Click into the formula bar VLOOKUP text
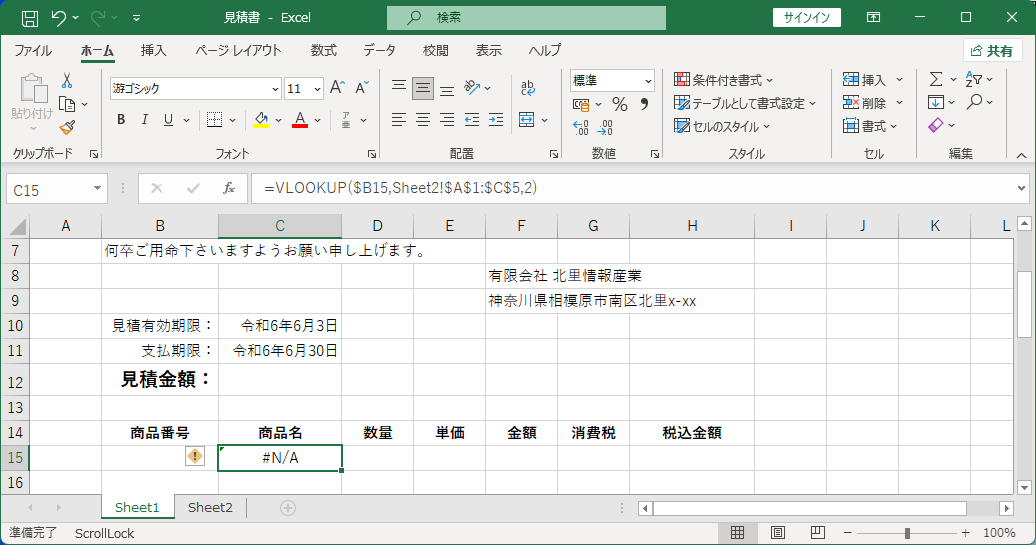This screenshot has width=1036, height=545. click(x=400, y=188)
